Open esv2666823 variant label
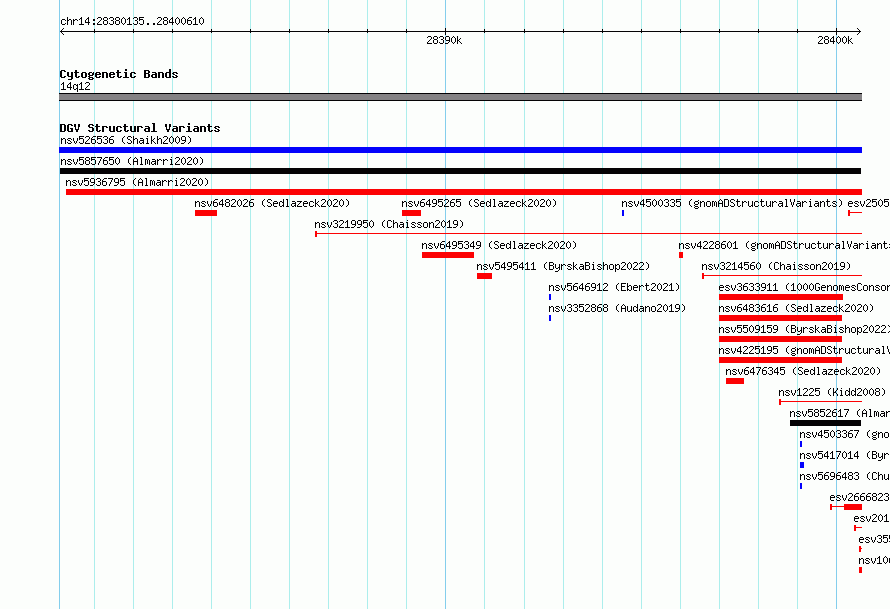The image size is (890, 609). [x=859, y=497]
